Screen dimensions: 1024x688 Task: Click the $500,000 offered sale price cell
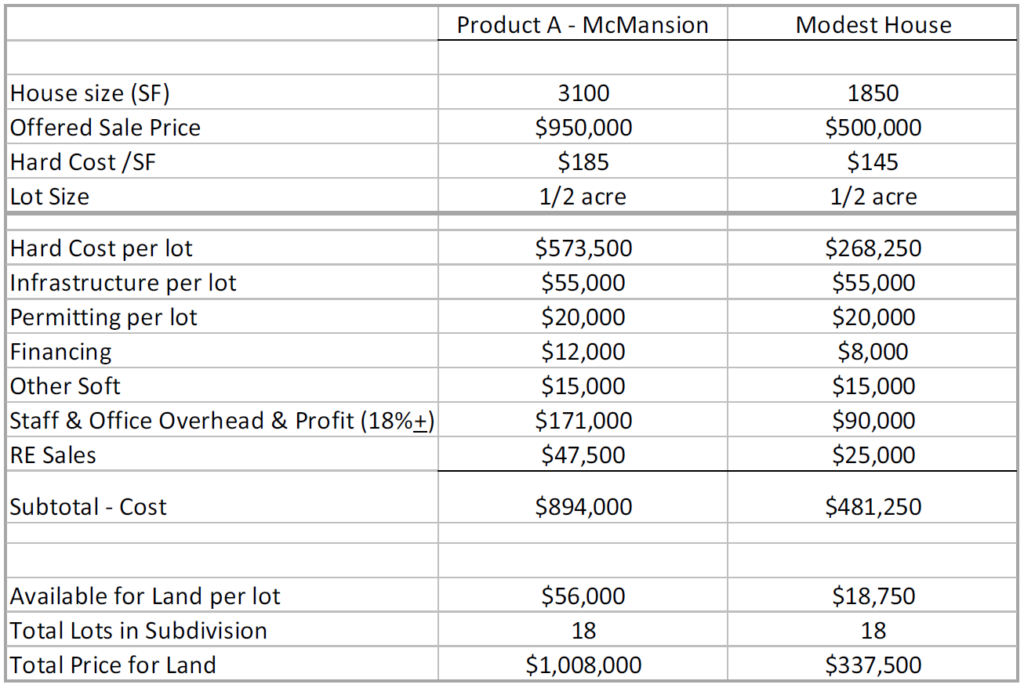tap(873, 128)
